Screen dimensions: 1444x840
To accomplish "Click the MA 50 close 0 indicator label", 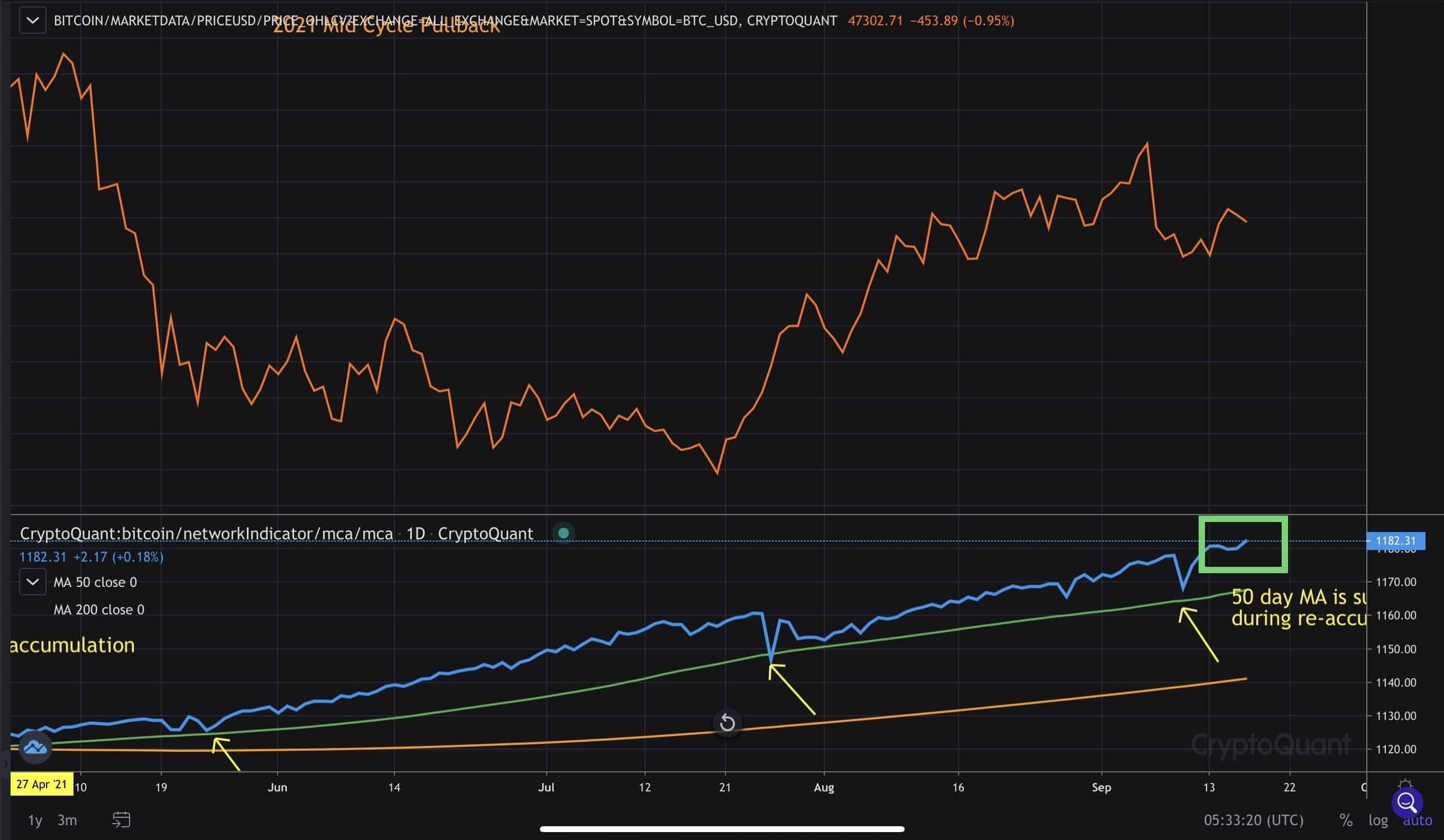I will pyautogui.click(x=95, y=582).
